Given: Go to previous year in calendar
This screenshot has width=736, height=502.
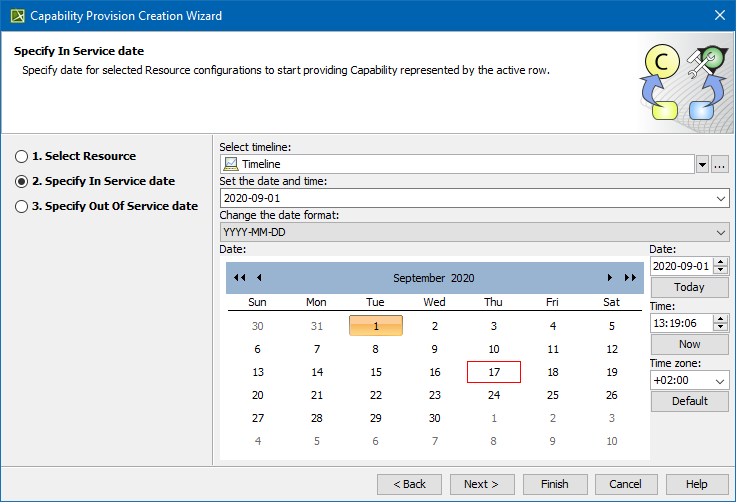Looking at the screenshot, I should click(x=239, y=278).
